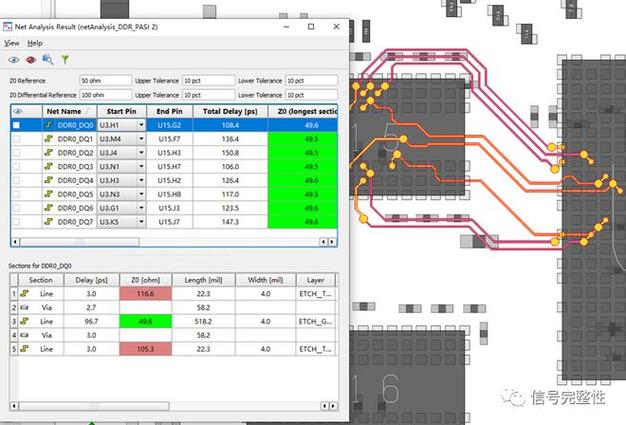Open the Start Pin dropdown for U3.K5
The height and width of the screenshot is (425, 626).
tap(141, 222)
